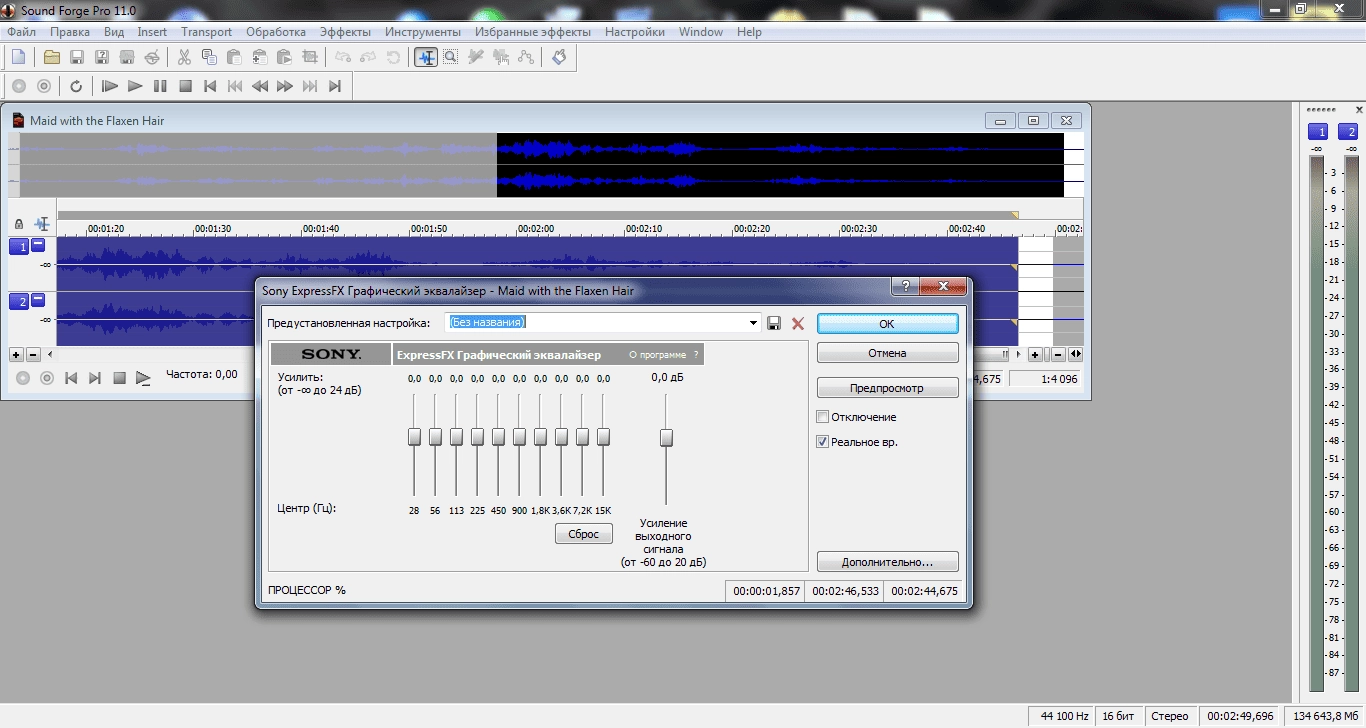Click the lock icon beside the time ruler
The image size is (1366, 728).
pos(19,225)
